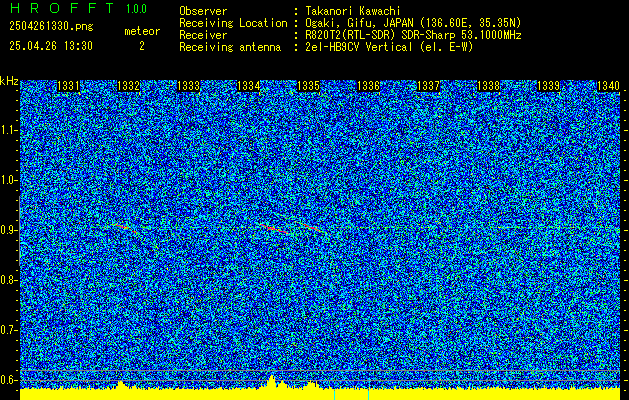Select the filename 2504261330.png
The height and width of the screenshot is (400, 629).
51,26
